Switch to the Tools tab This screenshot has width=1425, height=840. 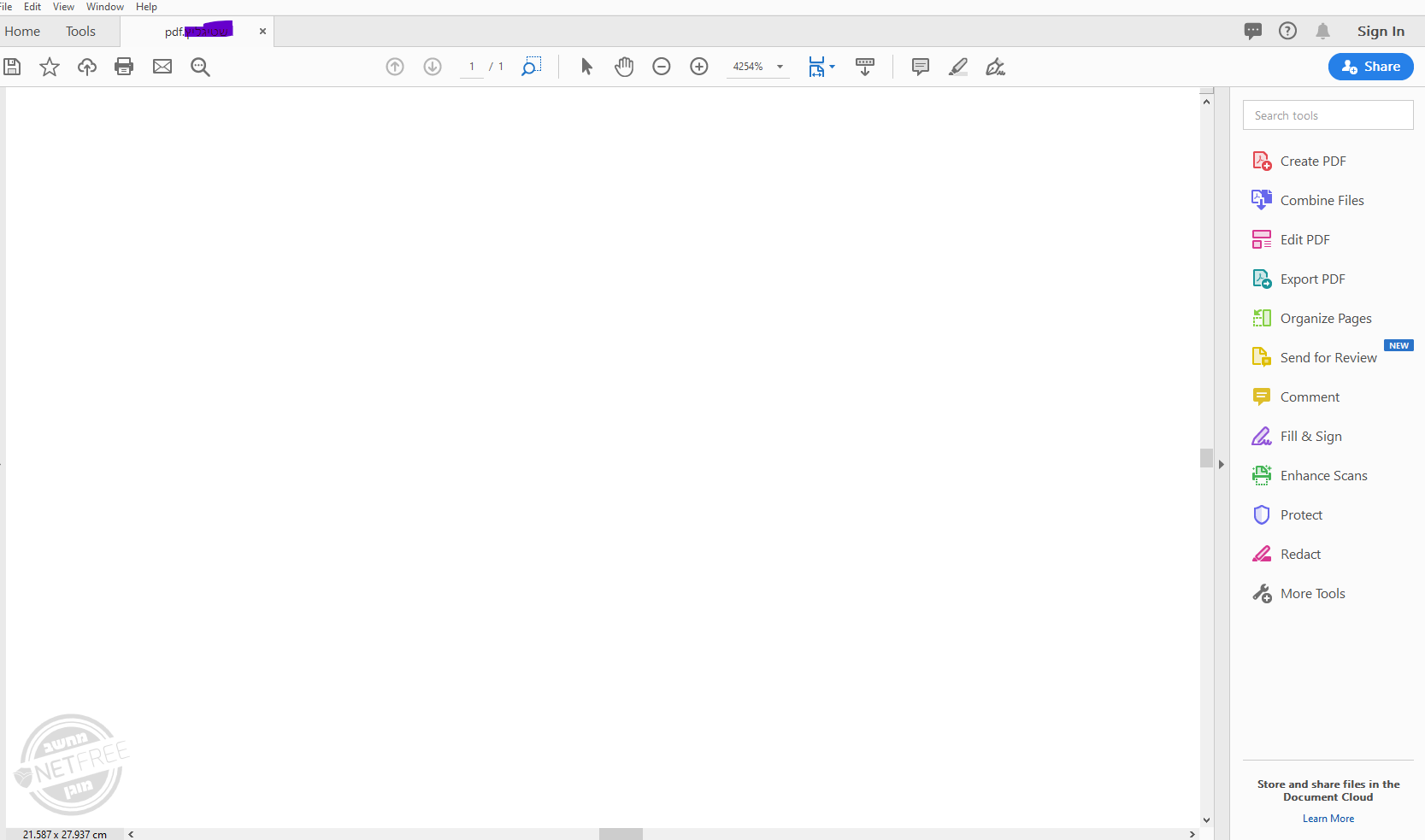(x=80, y=32)
